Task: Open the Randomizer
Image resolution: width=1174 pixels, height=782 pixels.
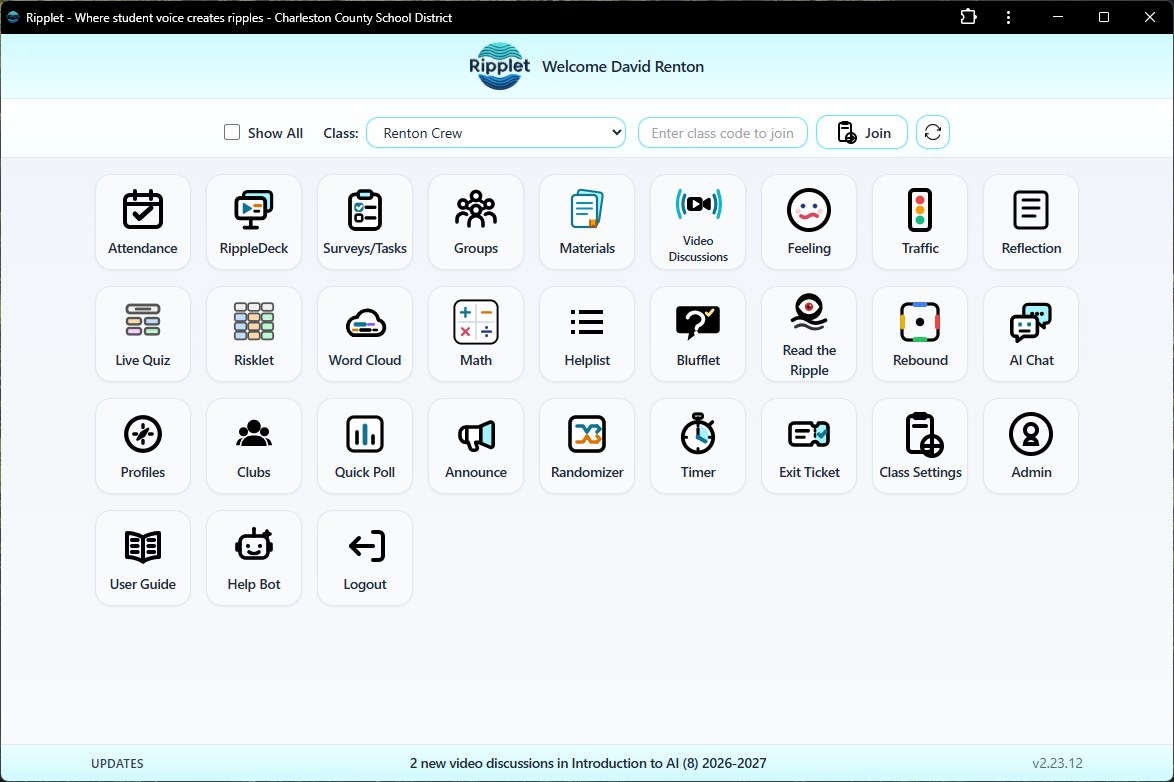Action: pyautogui.click(x=587, y=446)
